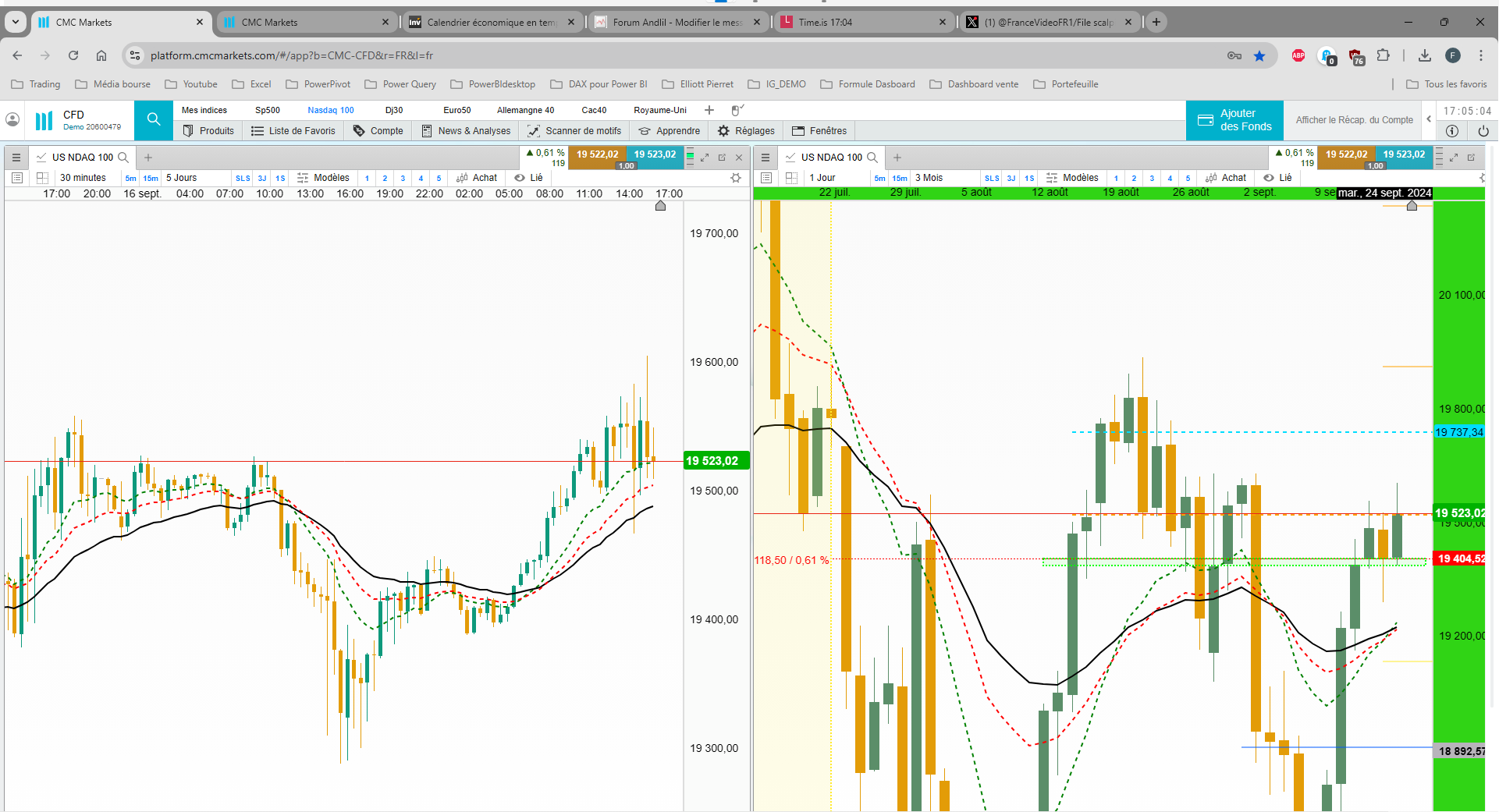Image resolution: width=1499 pixels, height=812 pixels.
Task: Add a new index watchlist tab
Action: click(709, 110)
